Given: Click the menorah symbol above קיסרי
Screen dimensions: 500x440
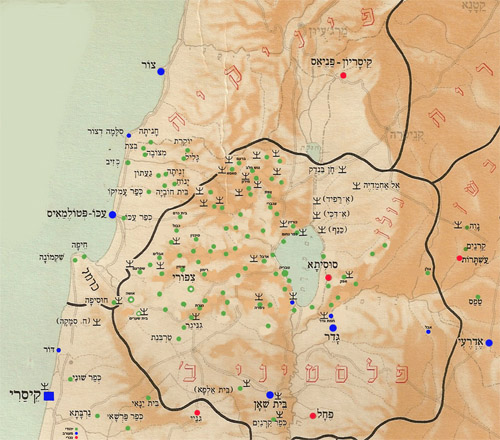Looking at the screenshot, I should coord(44,386).
